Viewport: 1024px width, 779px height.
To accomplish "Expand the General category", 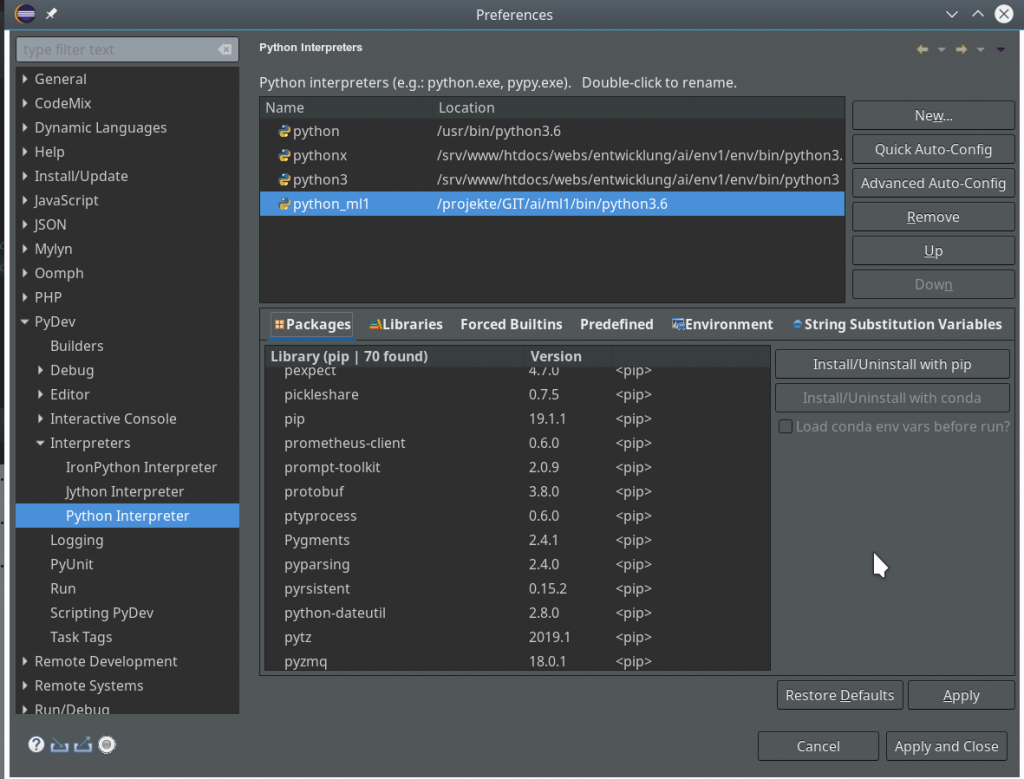I will (23, 78).
